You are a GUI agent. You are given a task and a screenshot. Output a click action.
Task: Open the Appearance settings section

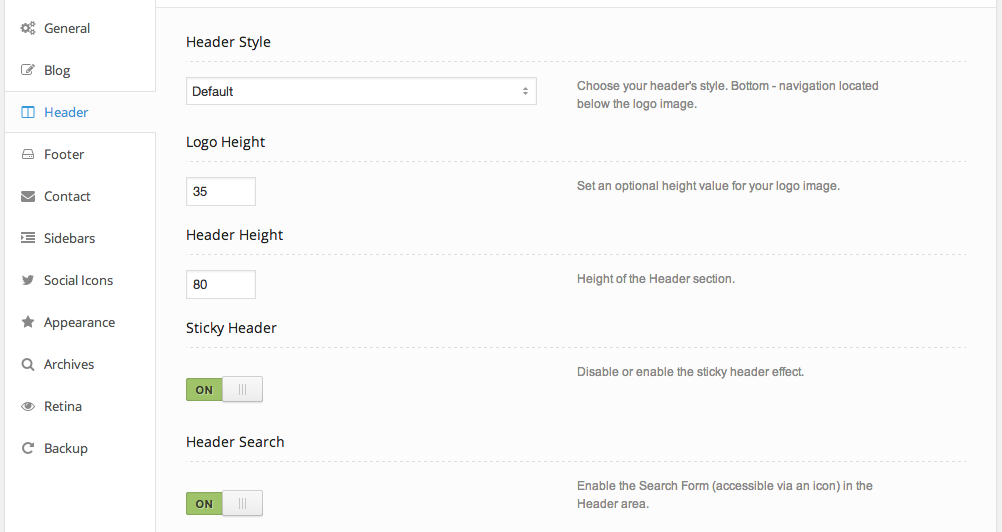(x=79, y=323)
